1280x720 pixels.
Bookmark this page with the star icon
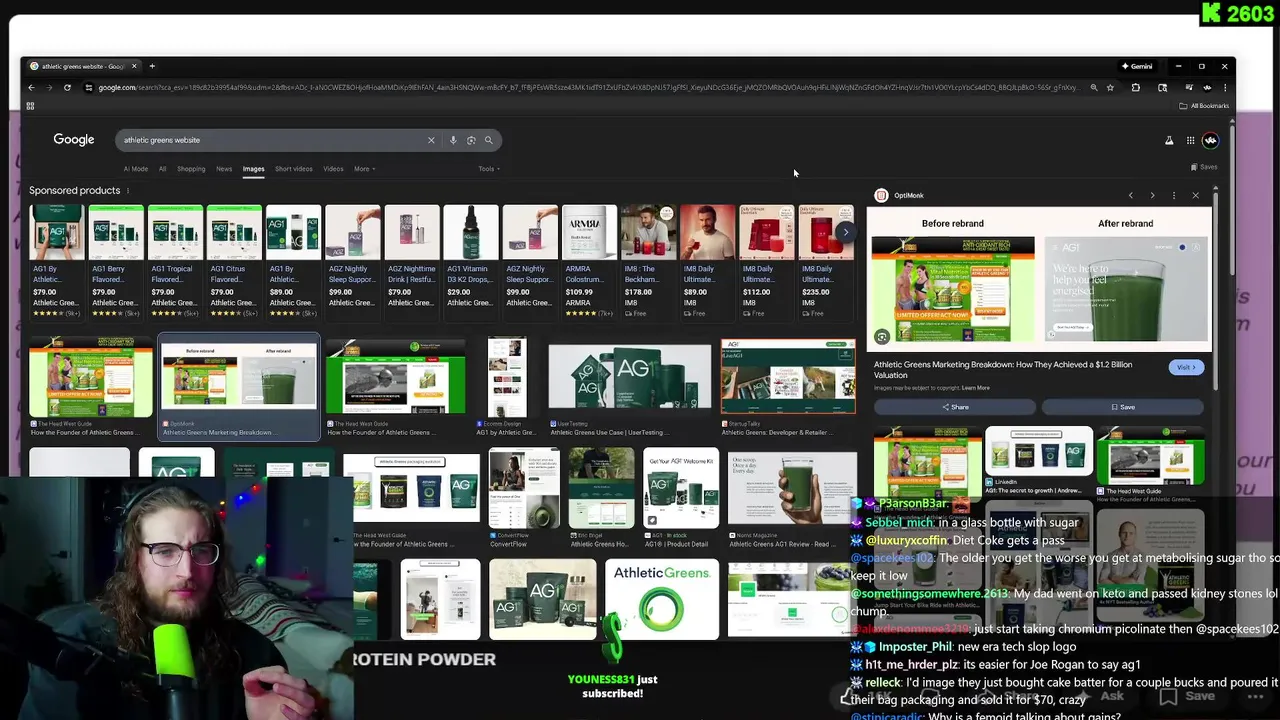pyautogui.click(x=1110, y=88)
